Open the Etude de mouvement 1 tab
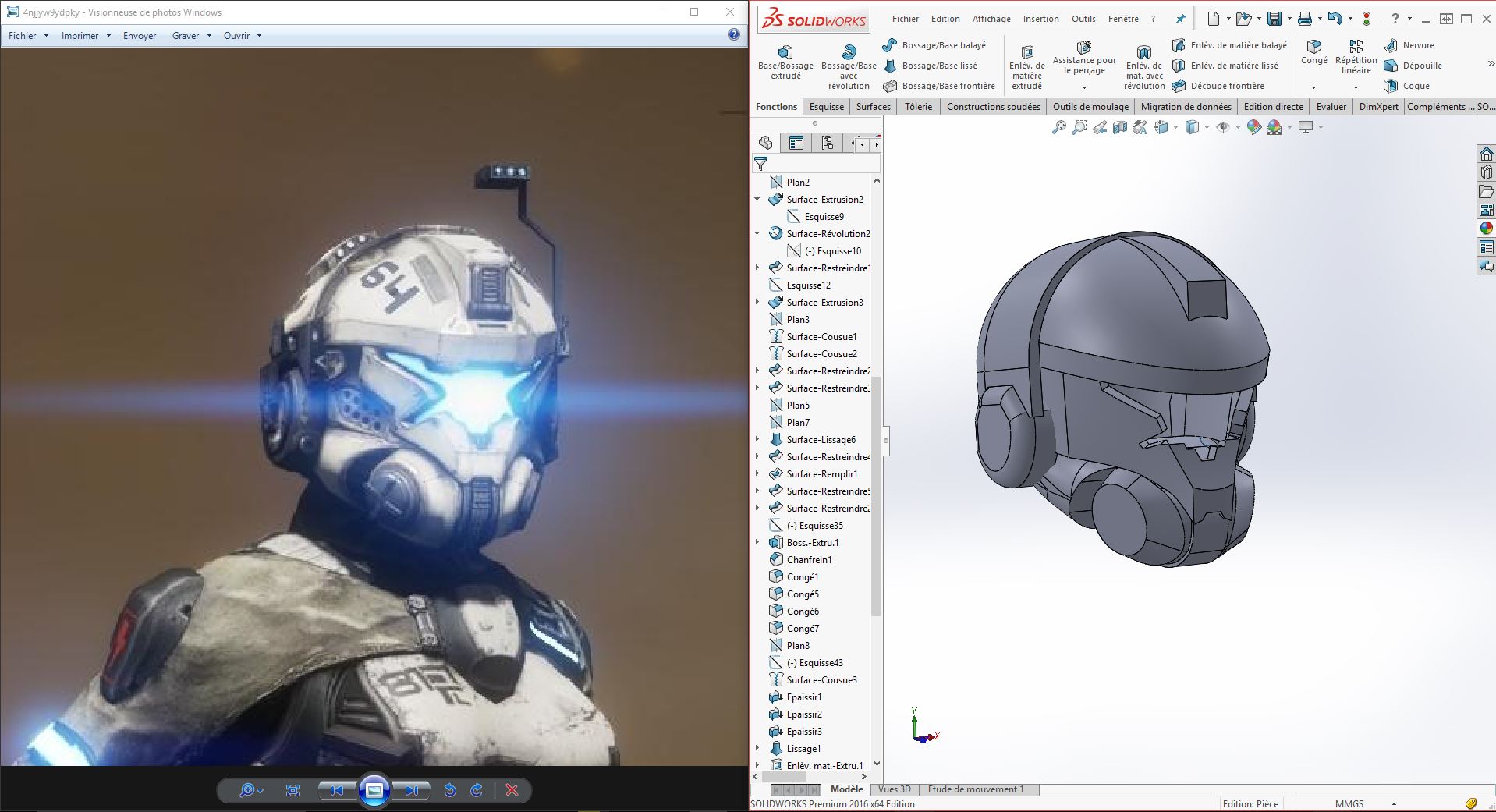This screenshot has height=812, width=1496. click(x=975, y=789)
